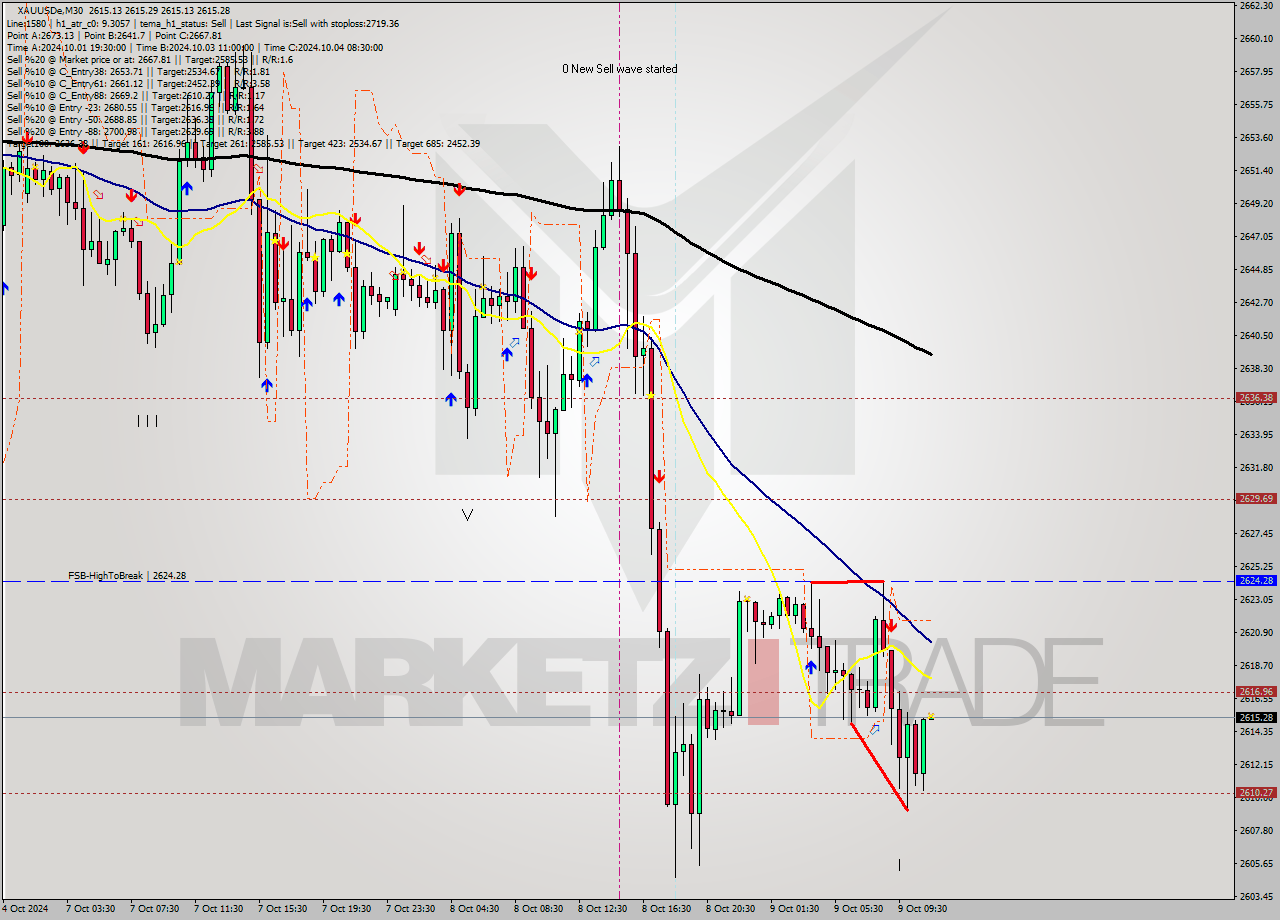Click the 'Time A:2024.10.01 19:30:00' info line
Screen dimensions: 1280x920
pos(194,47)
